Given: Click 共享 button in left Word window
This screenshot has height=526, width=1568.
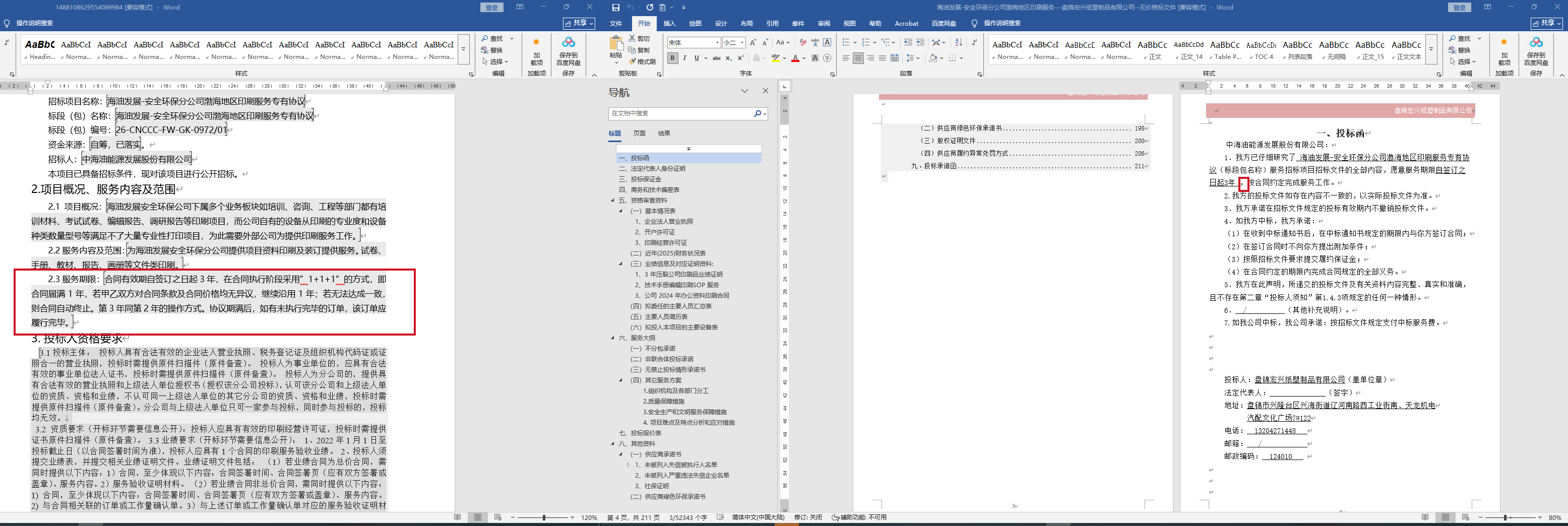Looking at the screenshot, I should coord(580,23).
